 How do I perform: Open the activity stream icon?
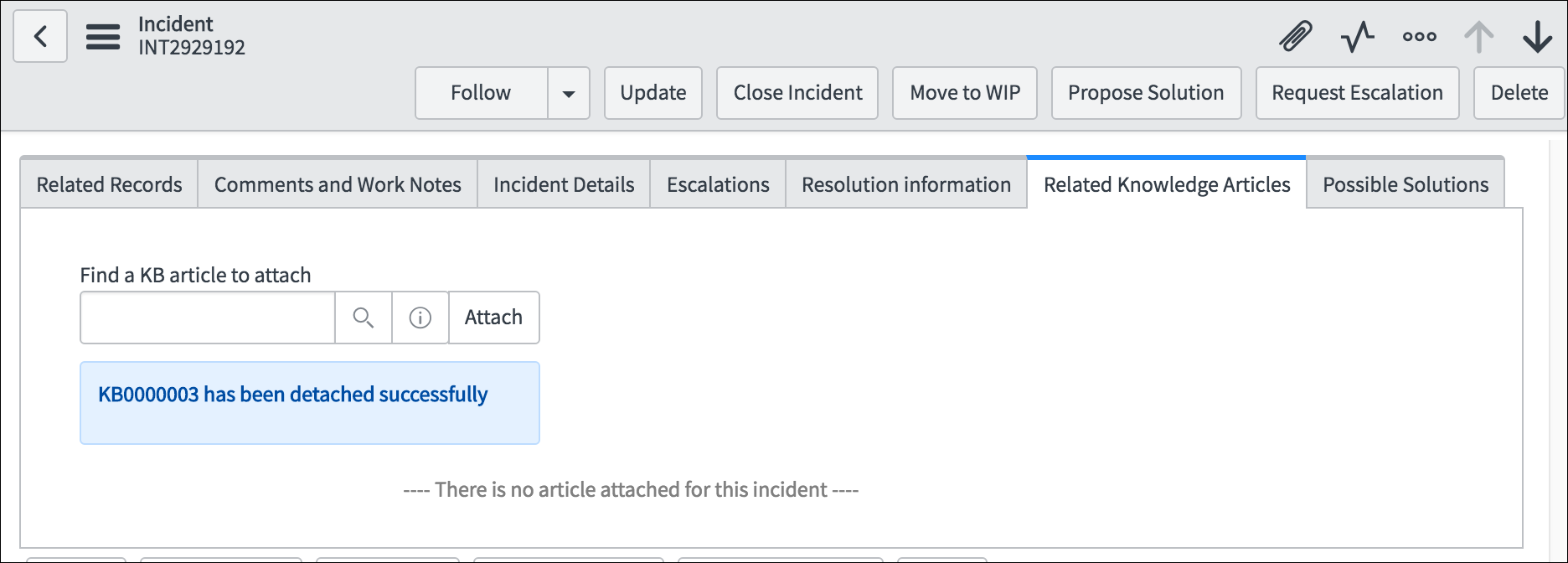(1357, 36)
